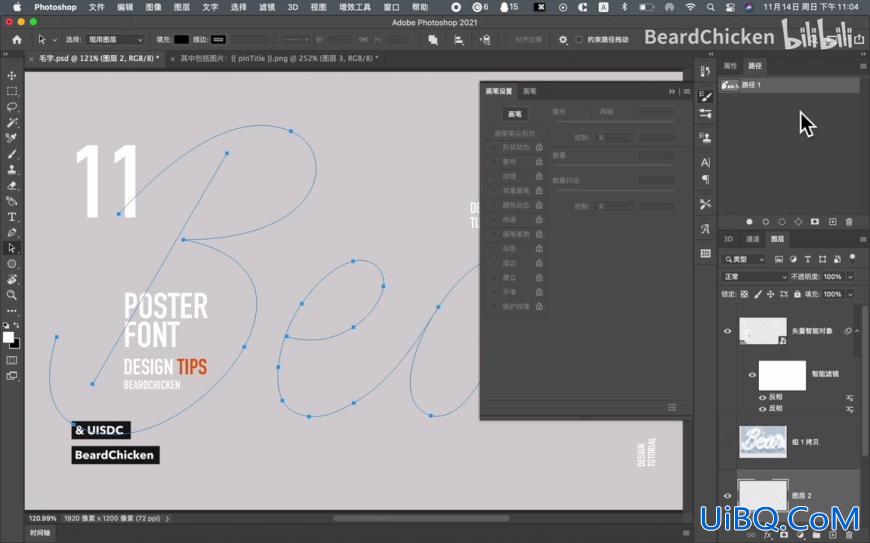Image resolution: width=870 pixels, height=543 pixels.
Task: Open blend mode 正常 dropdown
Action: [x=754, y=277]
